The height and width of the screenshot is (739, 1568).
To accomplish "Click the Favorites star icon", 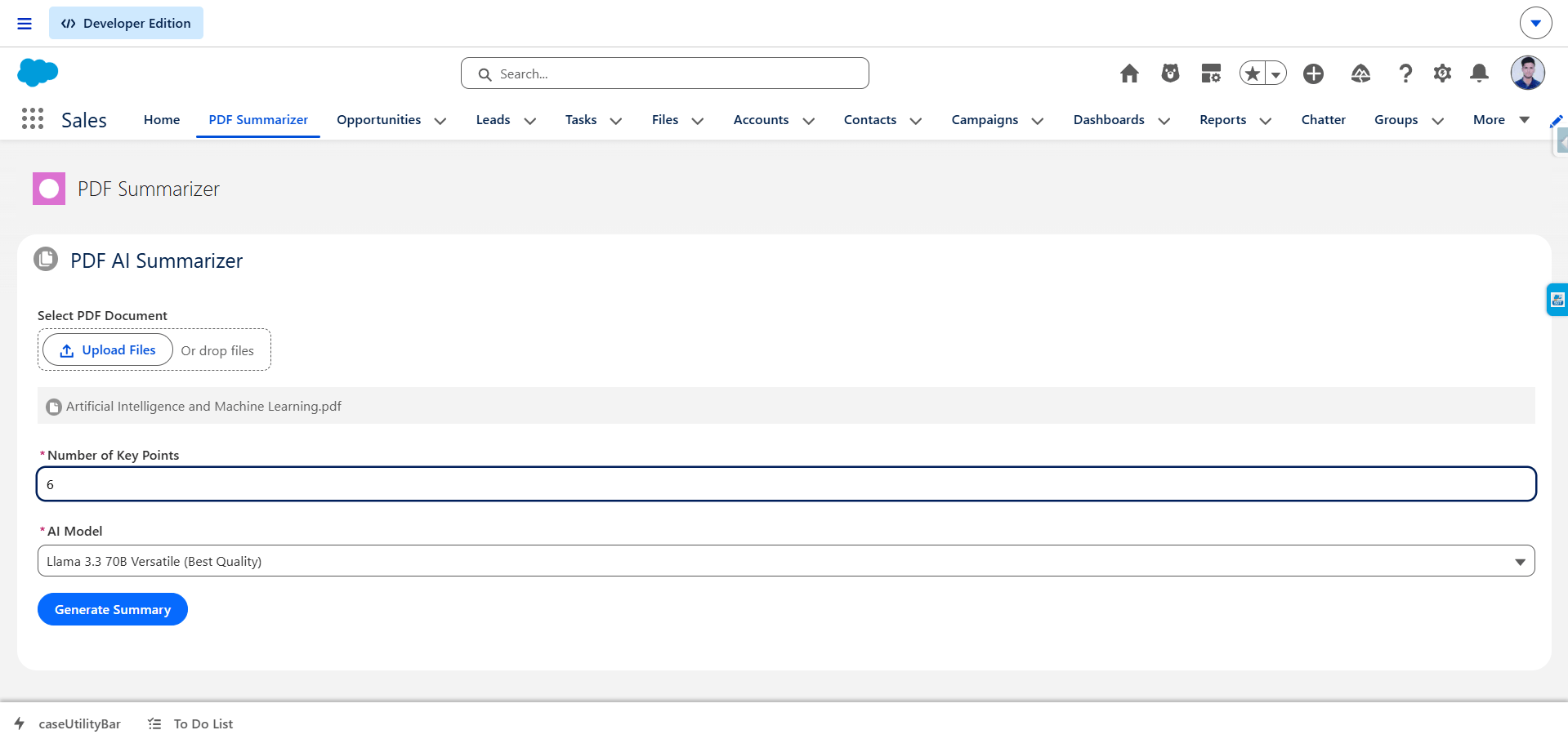I will pos(1252,73).
